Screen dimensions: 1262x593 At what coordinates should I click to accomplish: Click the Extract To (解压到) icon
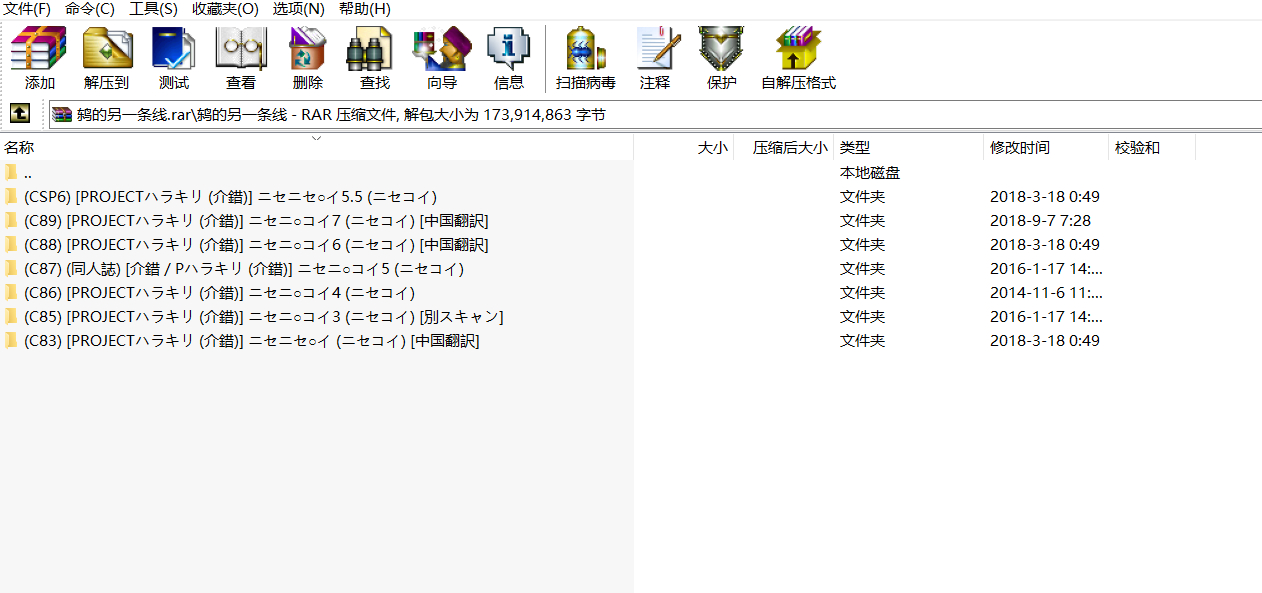tap(107, 49)
